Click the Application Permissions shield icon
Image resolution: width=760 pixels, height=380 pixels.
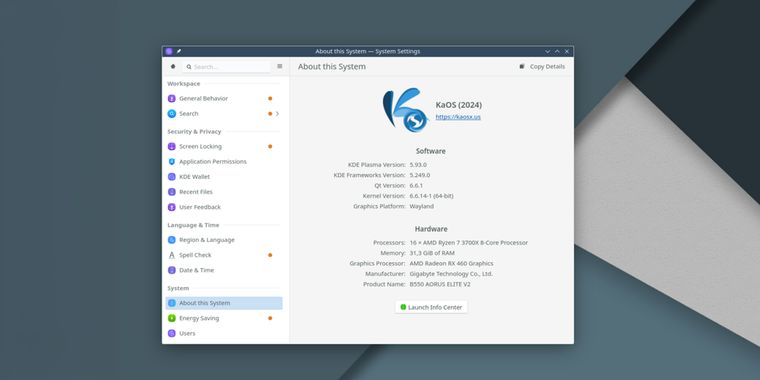click(172, 161)
